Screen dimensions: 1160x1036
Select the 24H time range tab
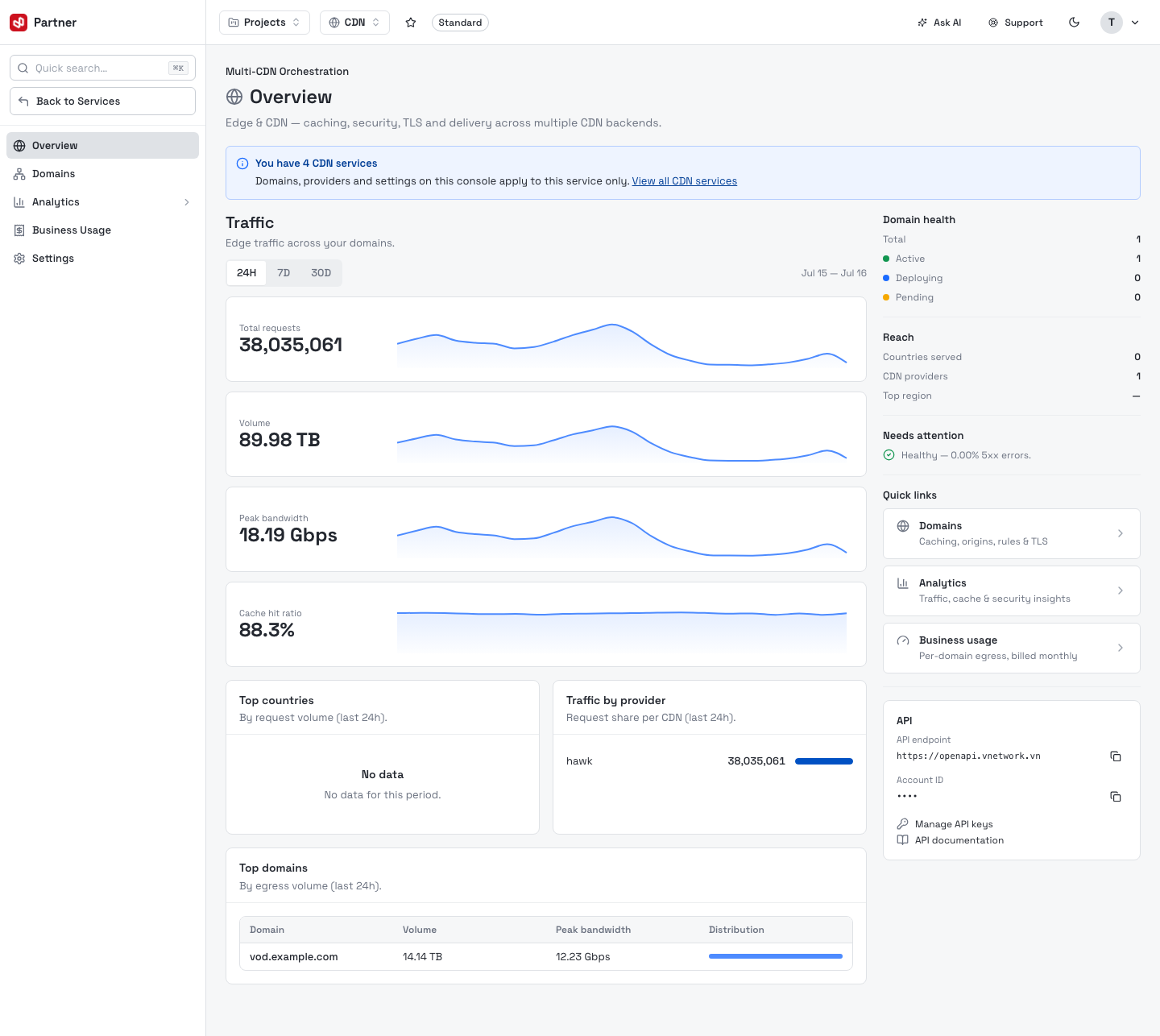[x=246, y=273]
